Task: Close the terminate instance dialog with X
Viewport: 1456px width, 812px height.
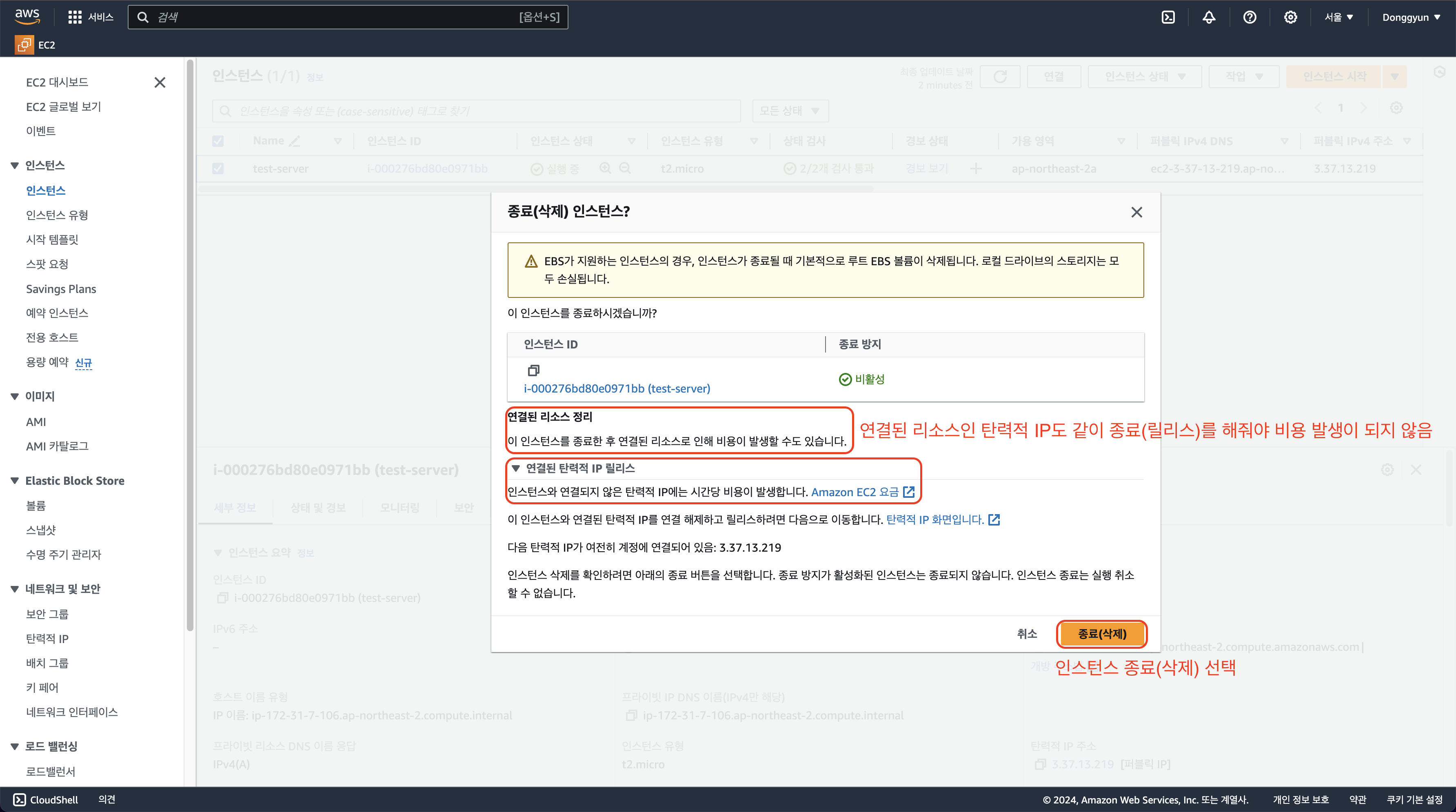Action: click(1136, 212)
